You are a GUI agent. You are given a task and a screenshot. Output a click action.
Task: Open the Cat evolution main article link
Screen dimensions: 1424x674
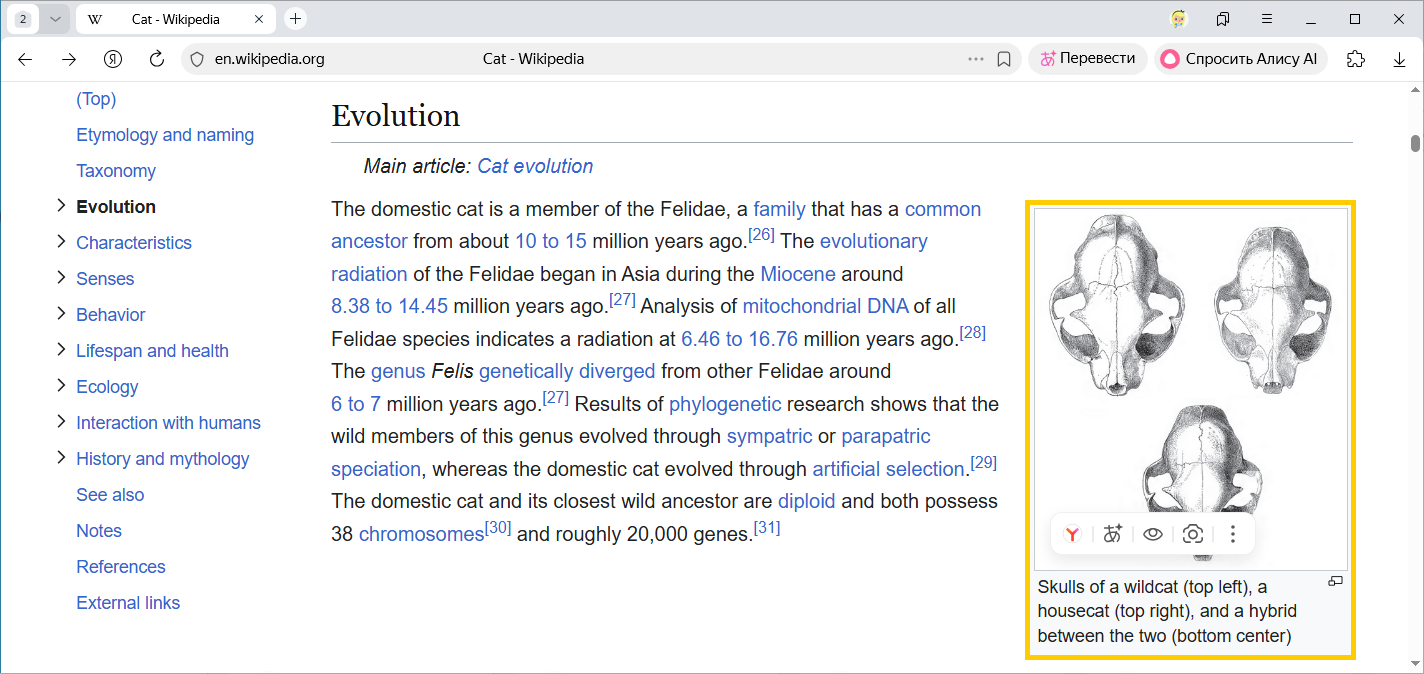pyautogui.click(x=535, y=166)
